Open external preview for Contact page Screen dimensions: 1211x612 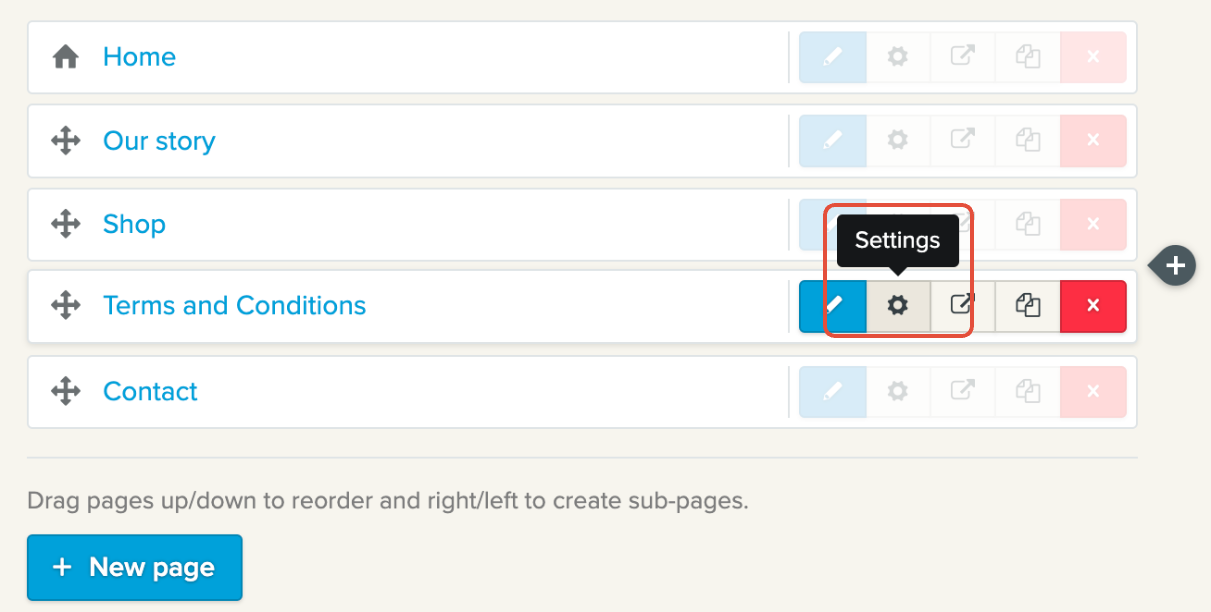(x=962, y=391)
